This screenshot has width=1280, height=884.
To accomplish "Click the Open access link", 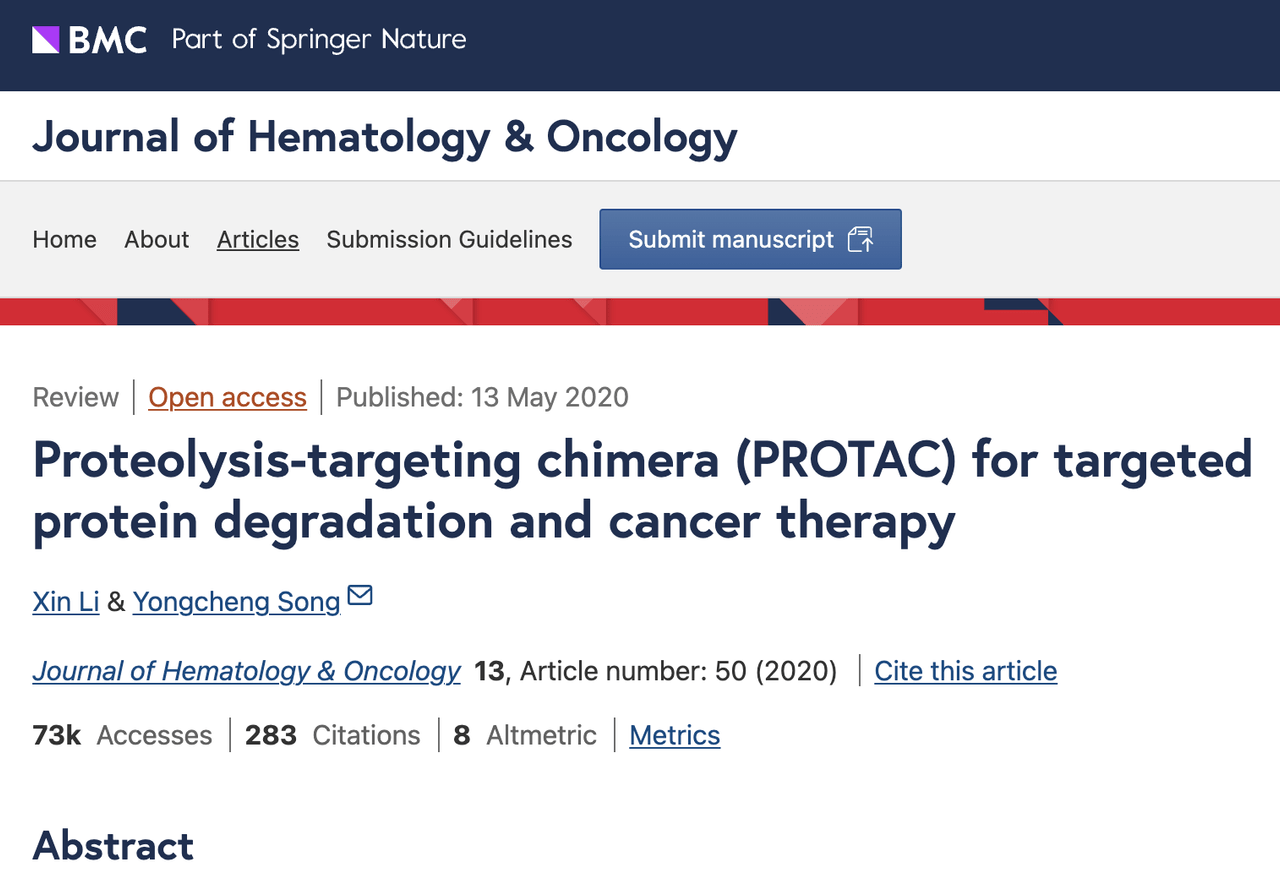I will coord(227,397).
